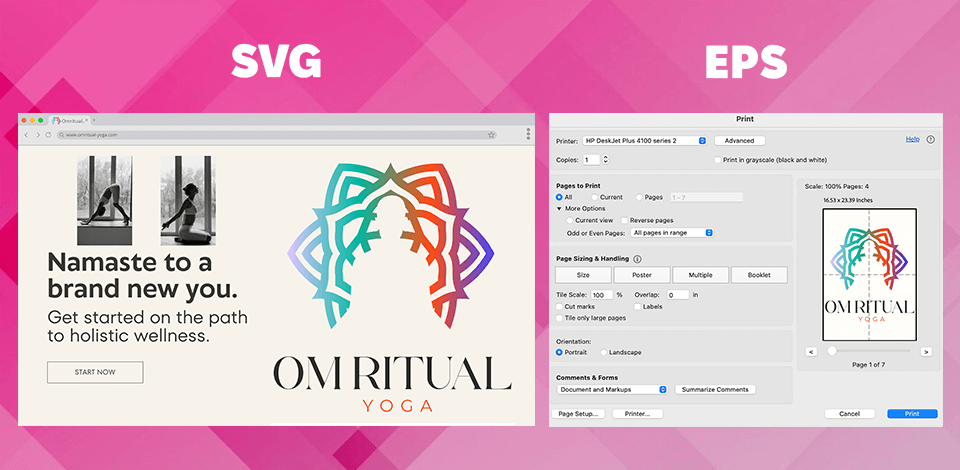960x470 pixels.
Task: Click the omritual-yoga.com address bar
Action: [x=277, y=135]
